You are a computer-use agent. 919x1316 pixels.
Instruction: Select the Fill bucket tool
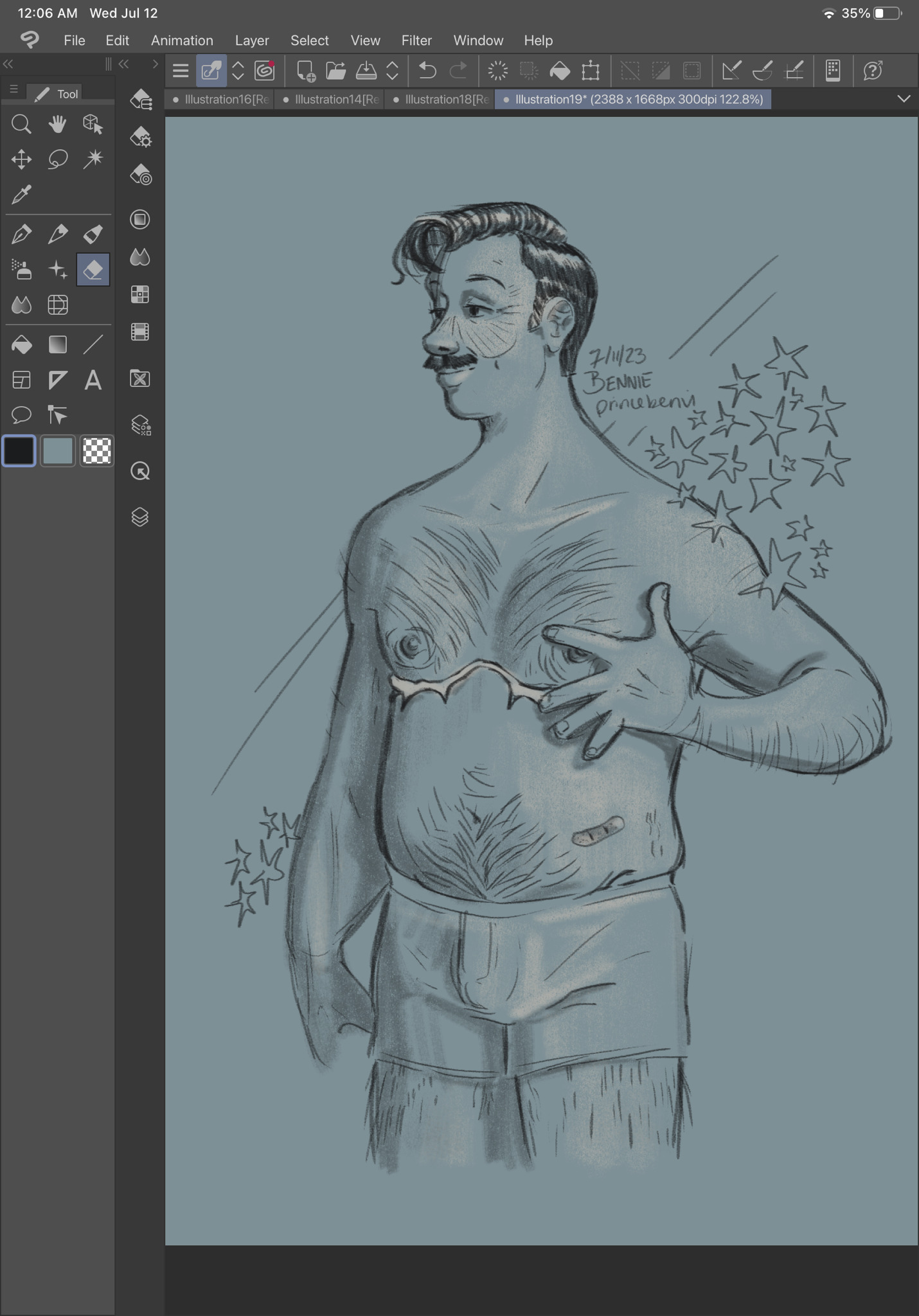click(21, 345)
